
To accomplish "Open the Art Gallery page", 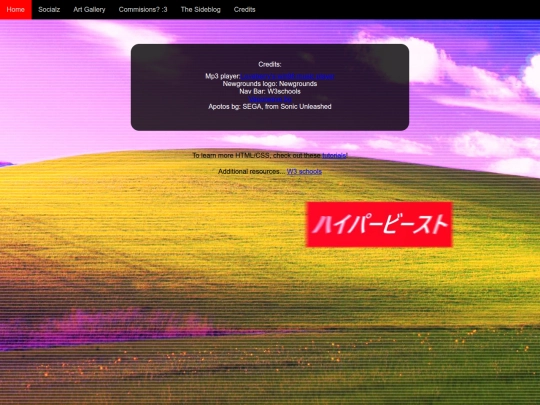I will point(89,10).
